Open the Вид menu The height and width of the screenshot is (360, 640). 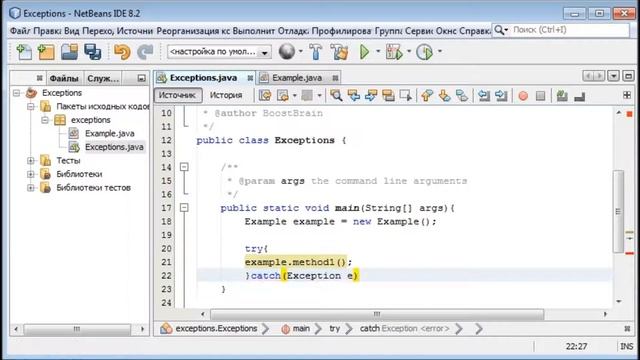(x=72, y=31)
